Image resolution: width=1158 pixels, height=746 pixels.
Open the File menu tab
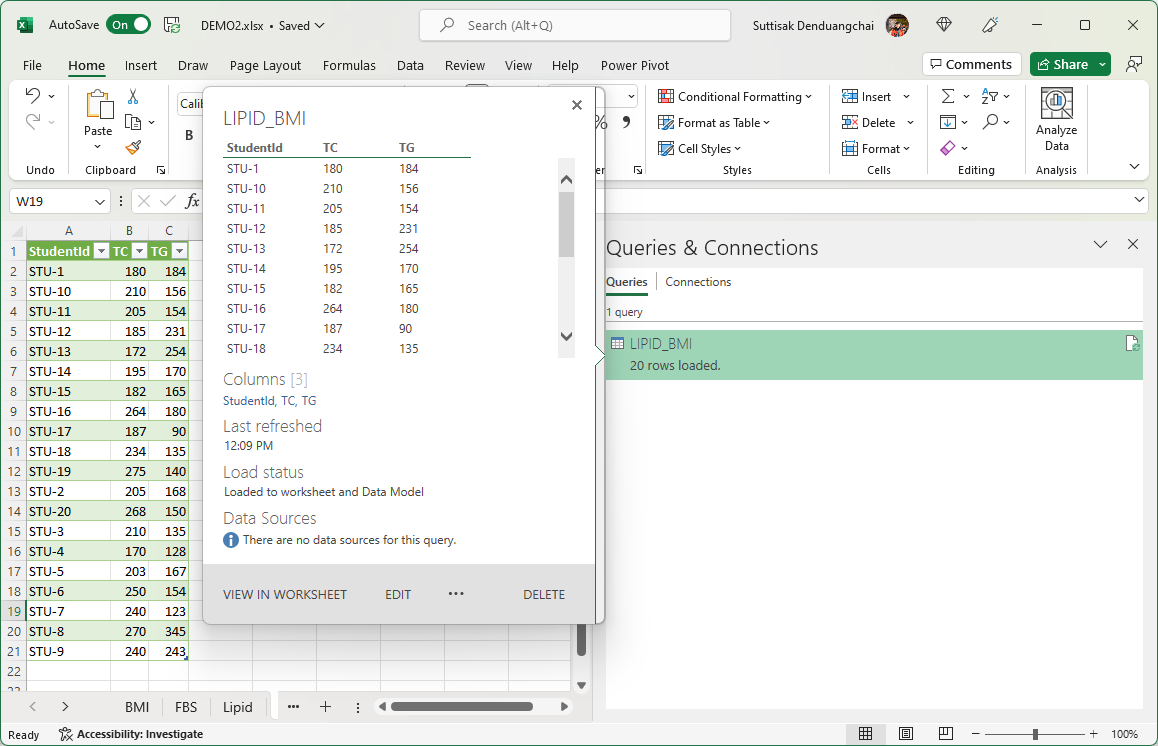click(x=32, y=65)
